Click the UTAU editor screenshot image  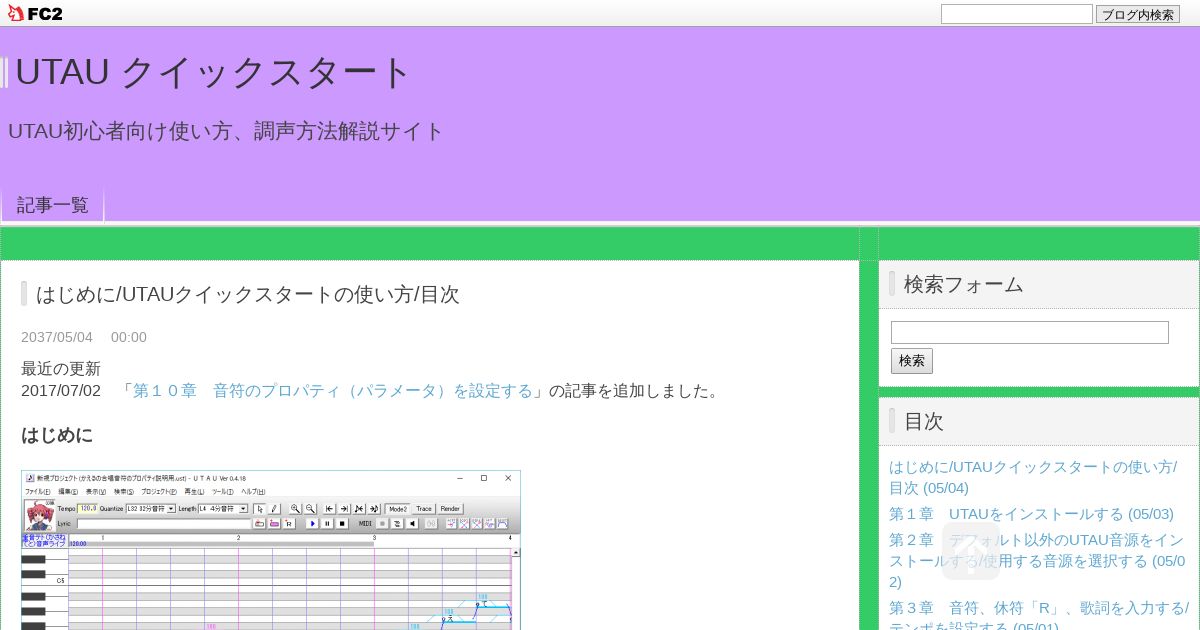click(x=271, y=550)
